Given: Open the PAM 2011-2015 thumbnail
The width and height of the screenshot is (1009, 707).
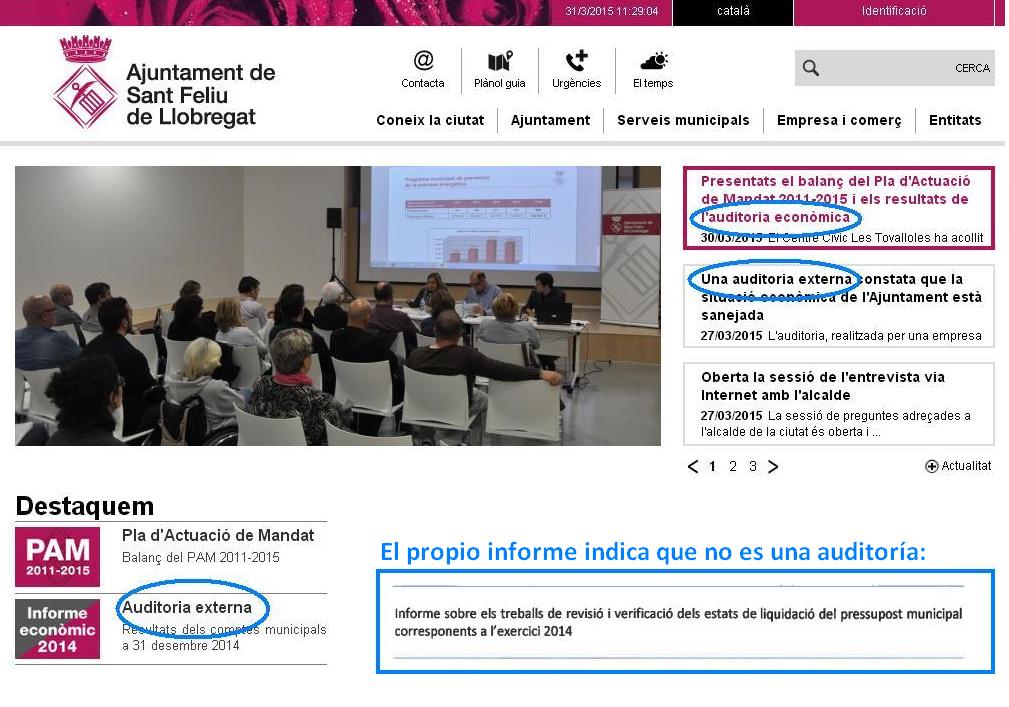Looking at the screenshot, I should tap(57, 556).
